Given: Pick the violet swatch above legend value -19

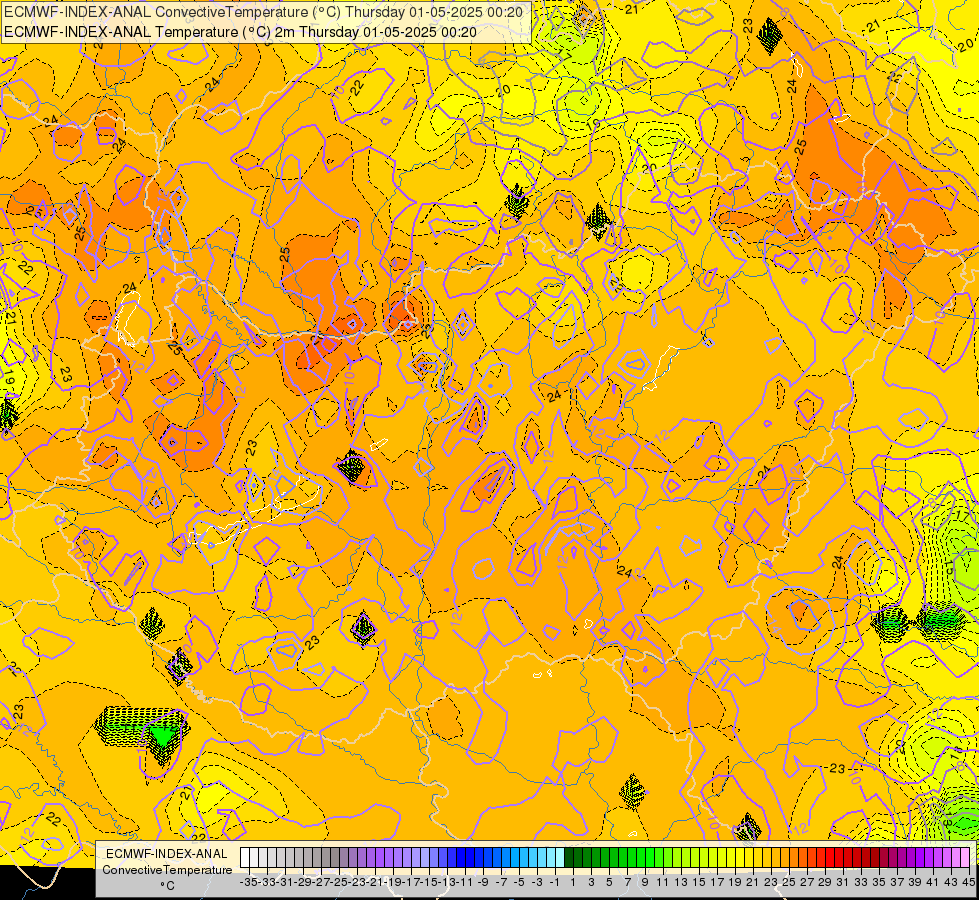Looking at the screenshot, I should (389, 857).
